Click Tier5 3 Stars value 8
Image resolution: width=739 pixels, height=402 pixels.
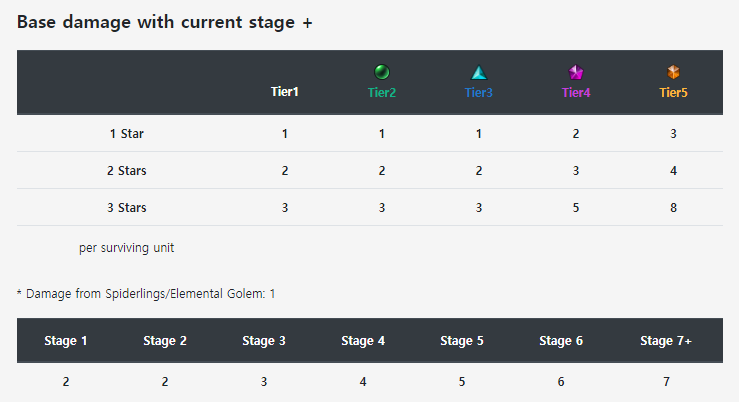pyautogui.click(x=673, y=208)
